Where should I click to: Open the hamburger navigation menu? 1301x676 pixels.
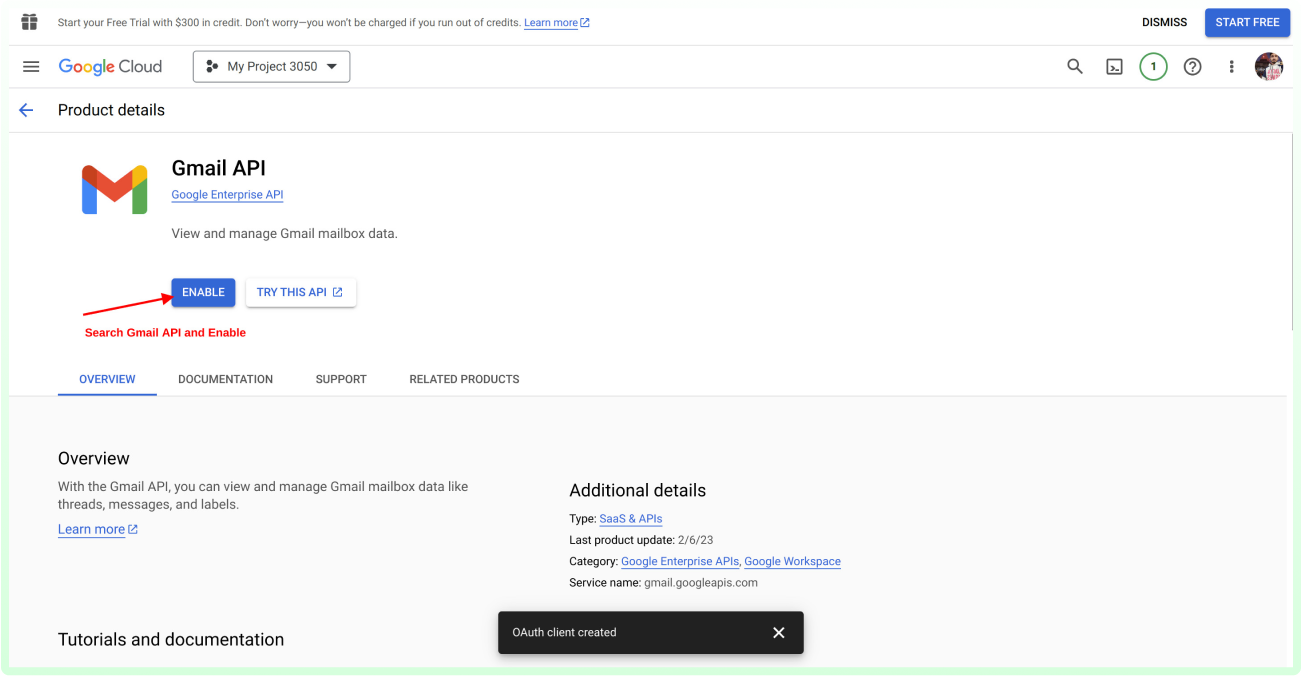pyautogui.click(x=31, y=67)
